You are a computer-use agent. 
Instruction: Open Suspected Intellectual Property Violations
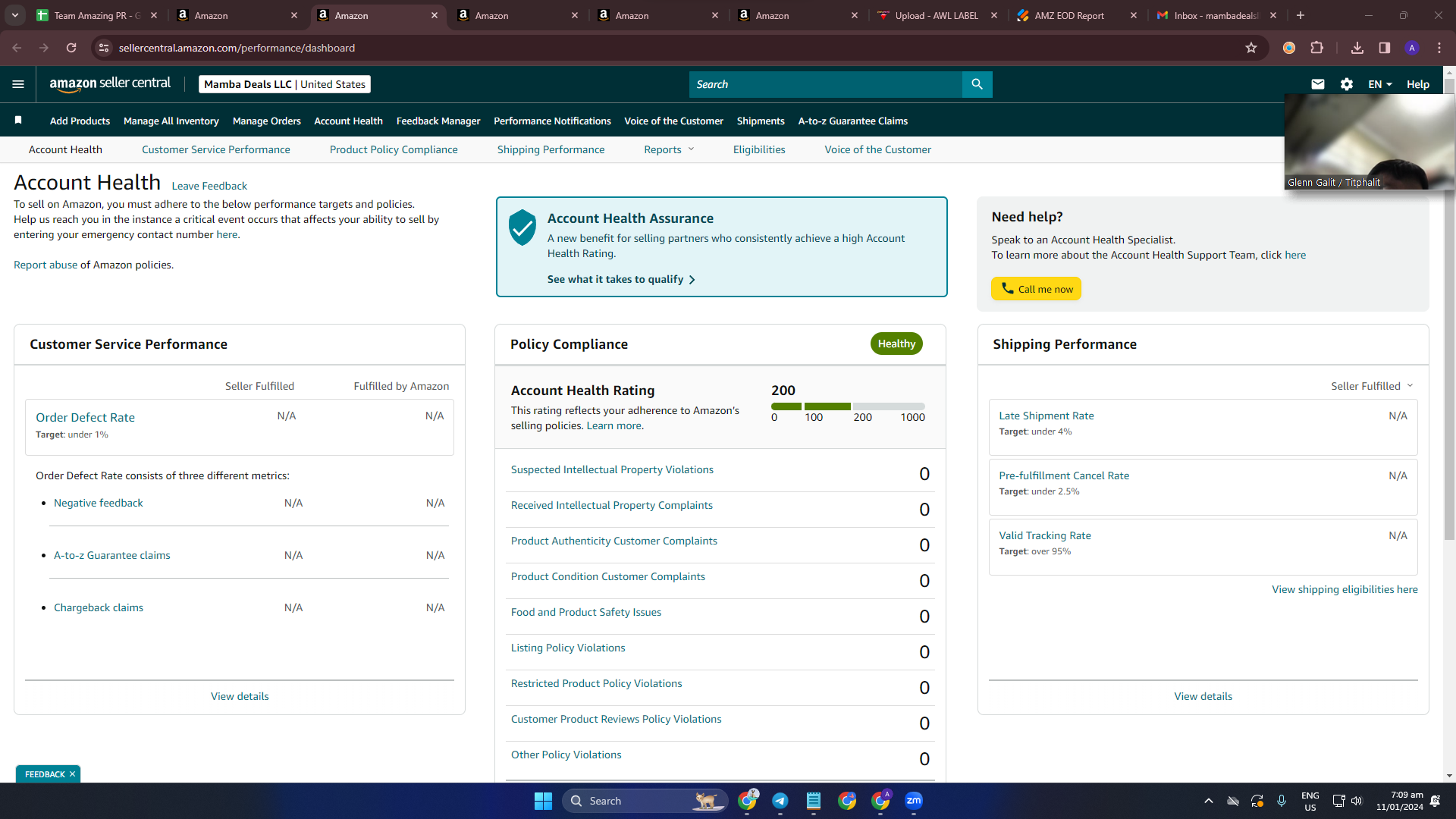(x=612, y=469)
